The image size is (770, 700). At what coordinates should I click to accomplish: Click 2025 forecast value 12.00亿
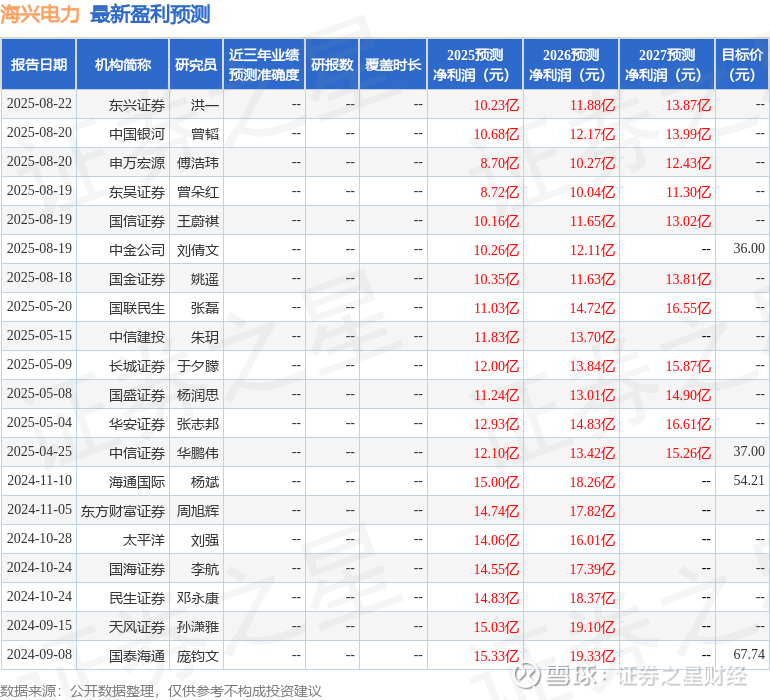[496, 365]
